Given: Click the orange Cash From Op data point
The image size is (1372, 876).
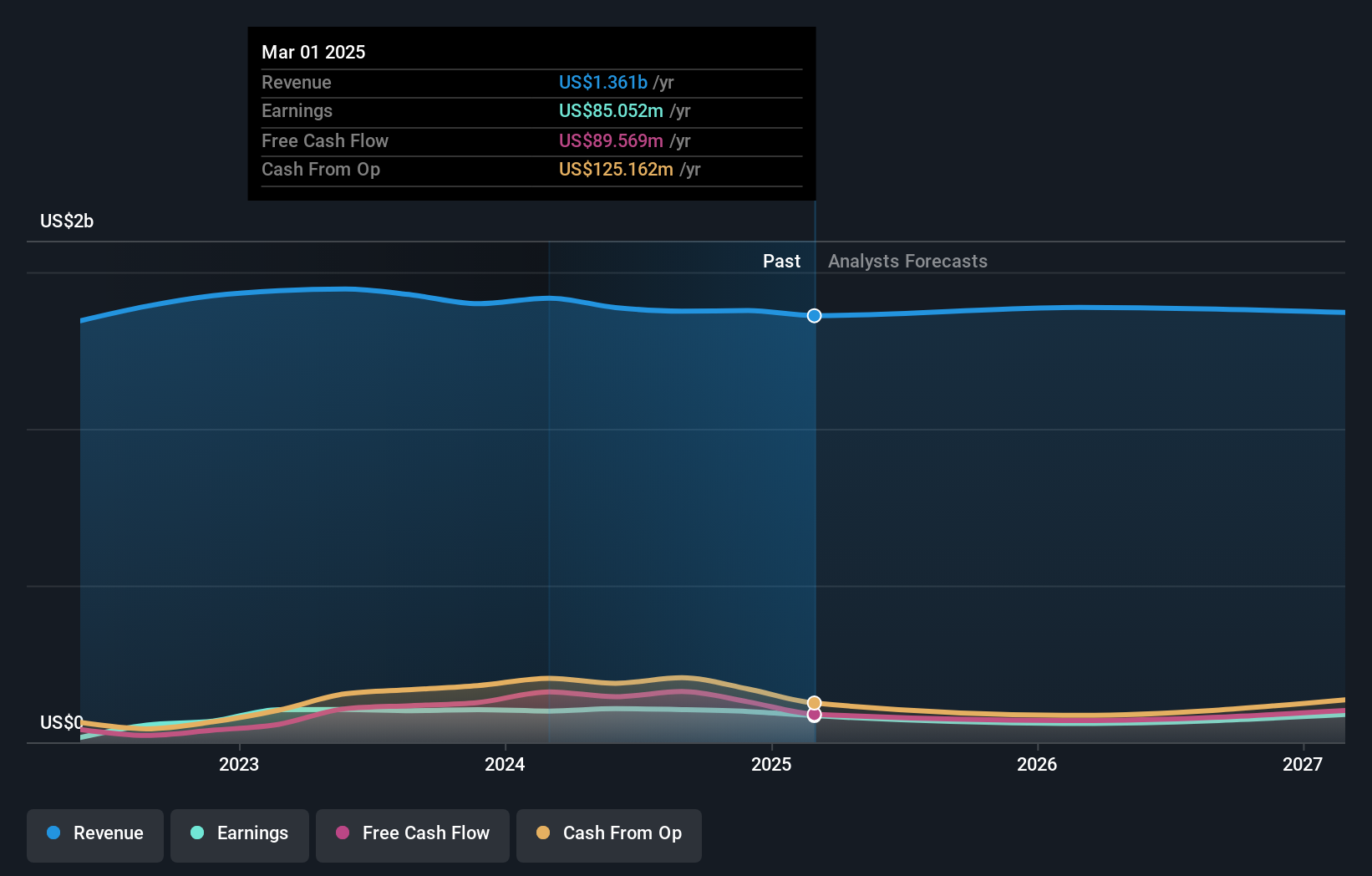Looking at the screenshot, I should tap(815, 703).
